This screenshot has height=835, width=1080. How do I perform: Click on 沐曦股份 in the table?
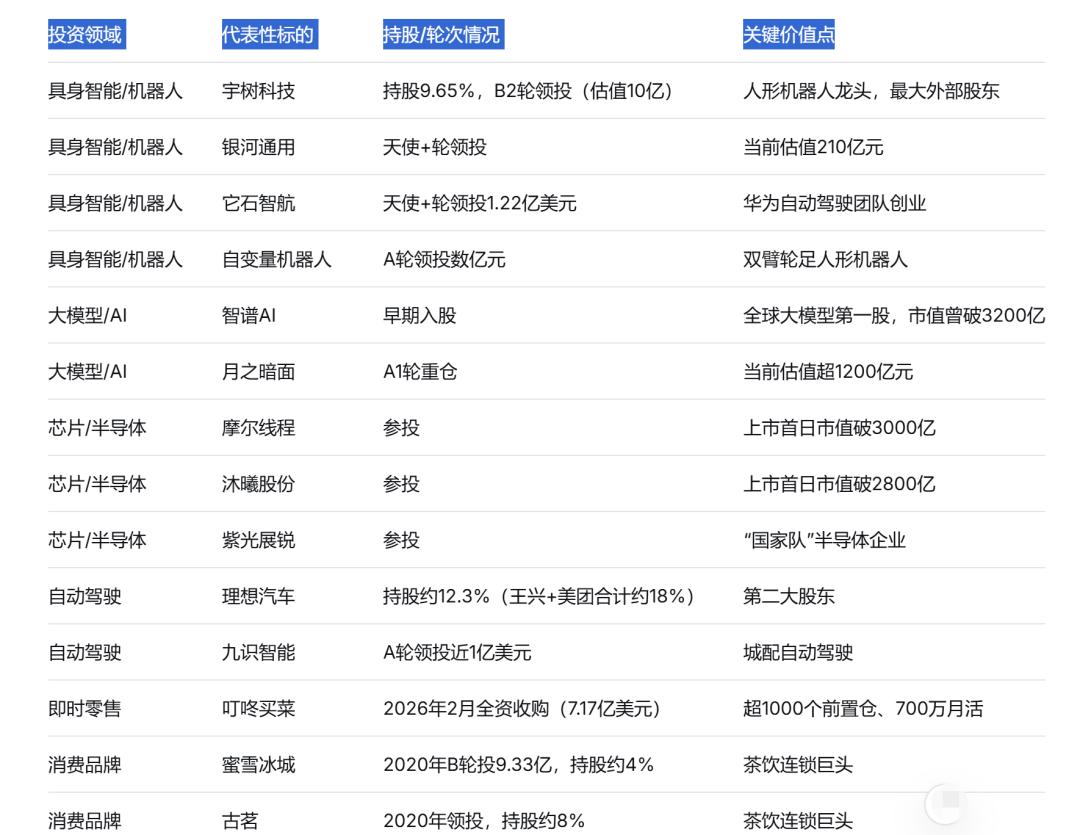[258, 483]
